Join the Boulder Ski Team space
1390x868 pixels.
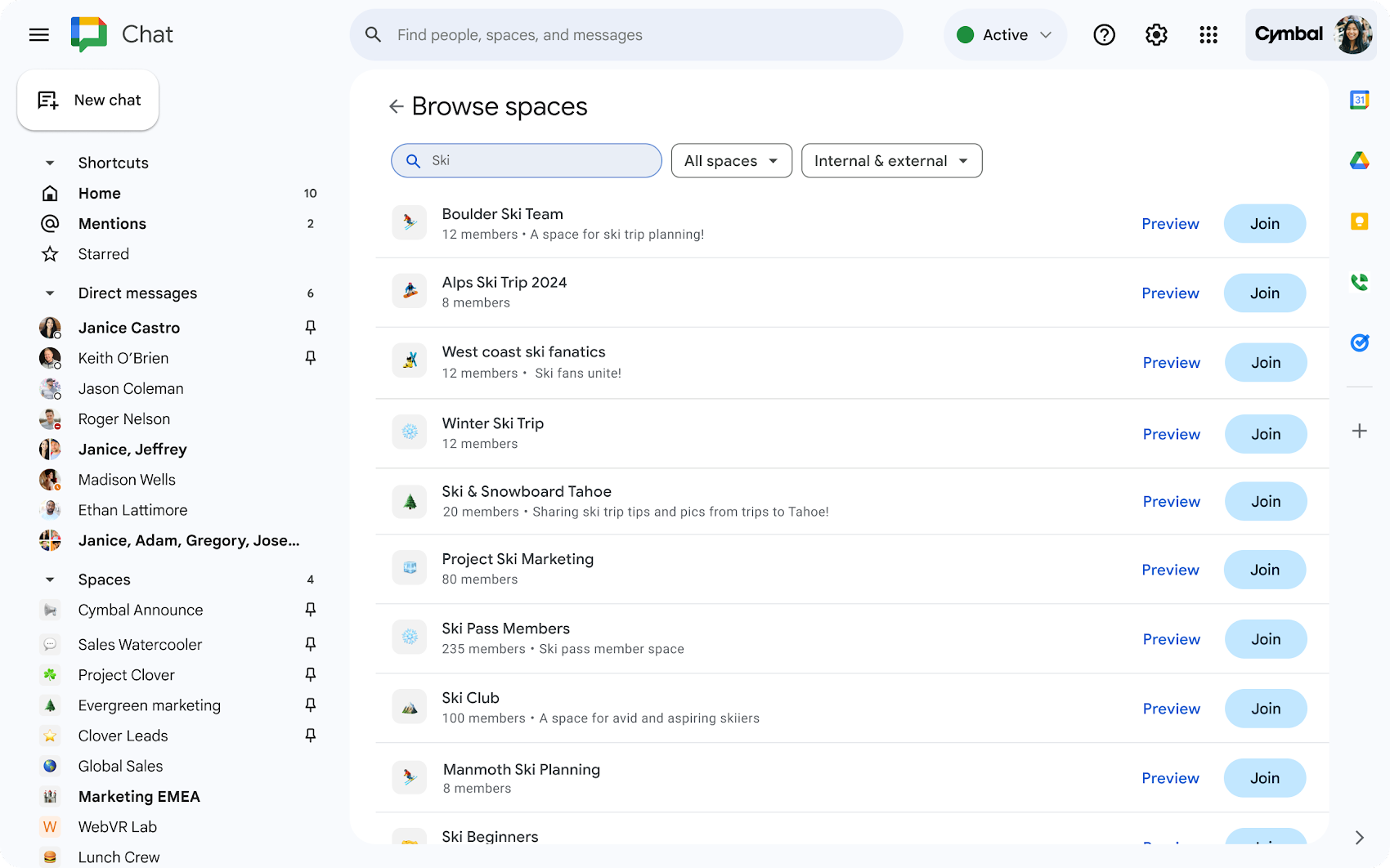point(1264,223)
